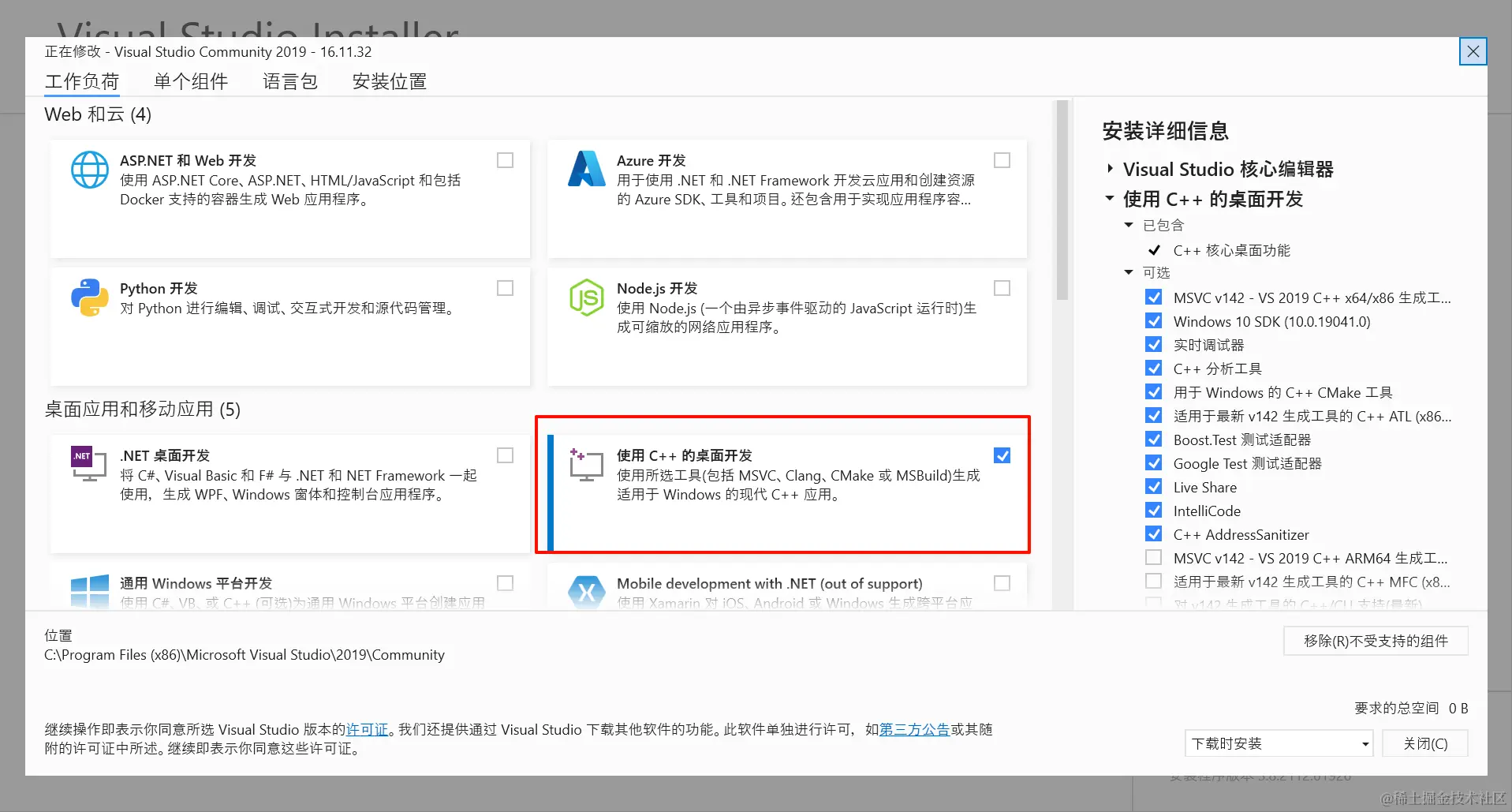Select the 通用 Windows 平台开发 icon

89,590
